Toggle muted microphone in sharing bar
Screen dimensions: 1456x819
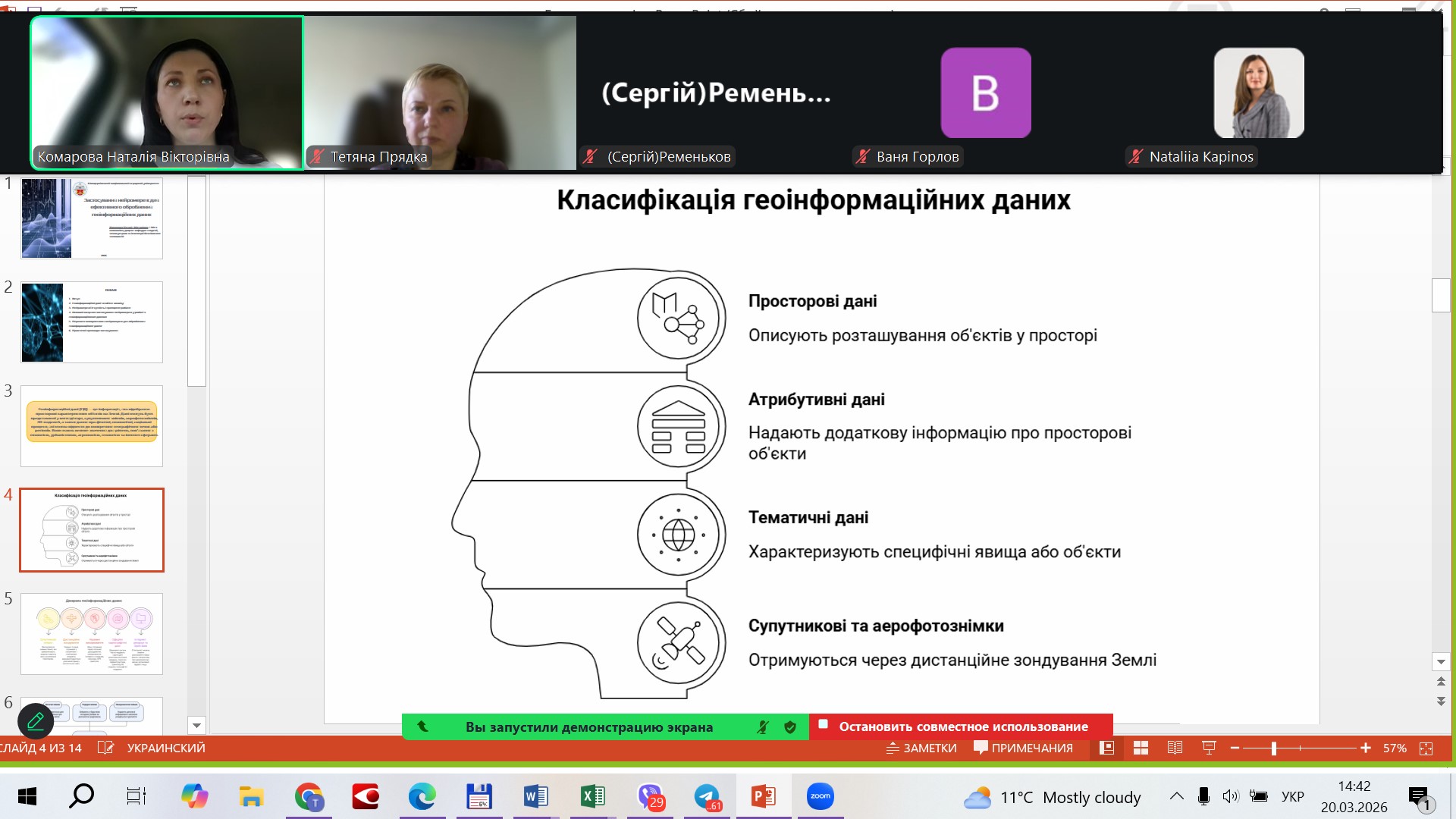(763, 727)
